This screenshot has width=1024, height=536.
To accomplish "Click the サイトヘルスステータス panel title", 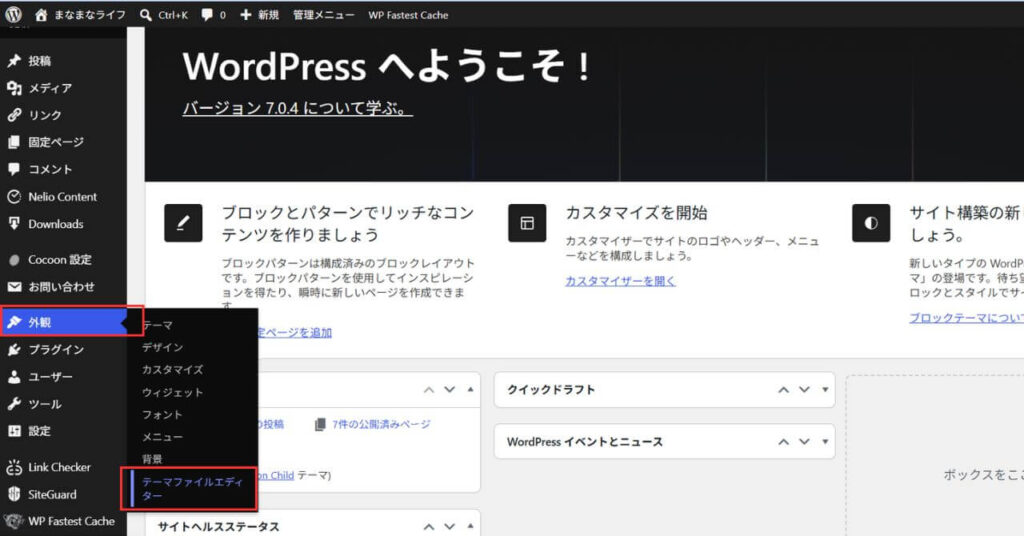I will pos(218,527).
